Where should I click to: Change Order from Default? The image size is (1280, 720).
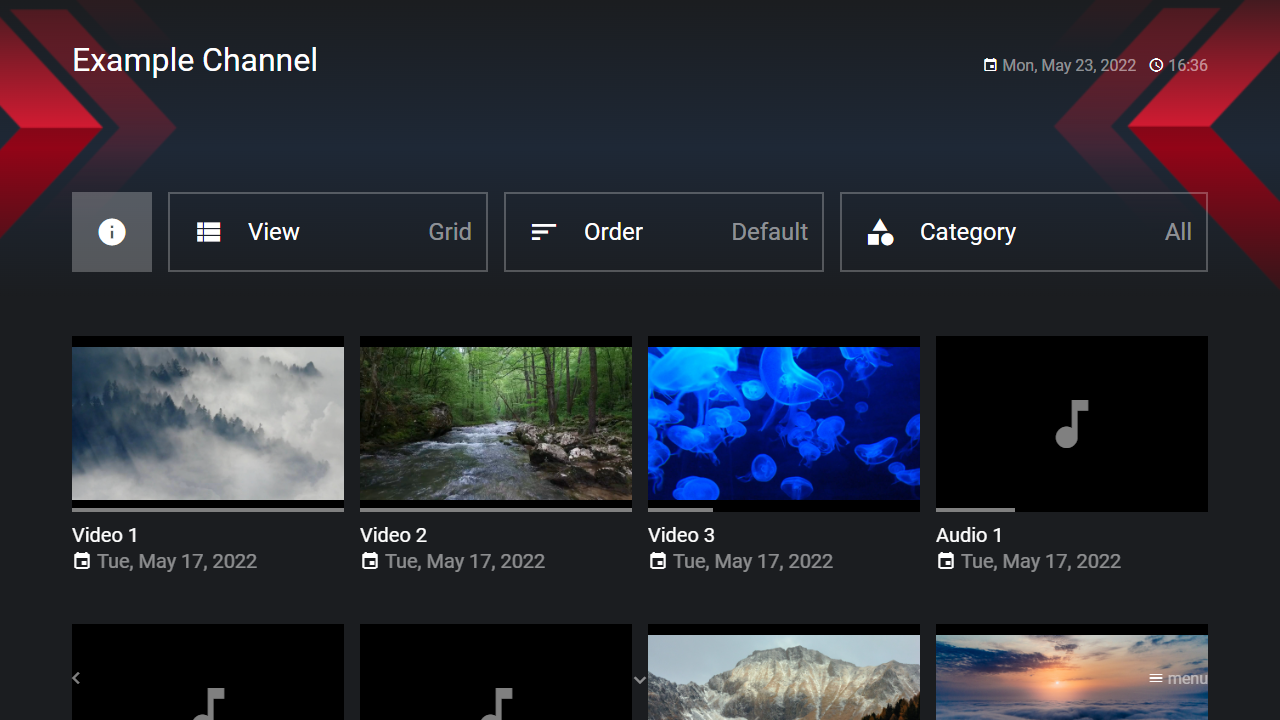(664, 232)
